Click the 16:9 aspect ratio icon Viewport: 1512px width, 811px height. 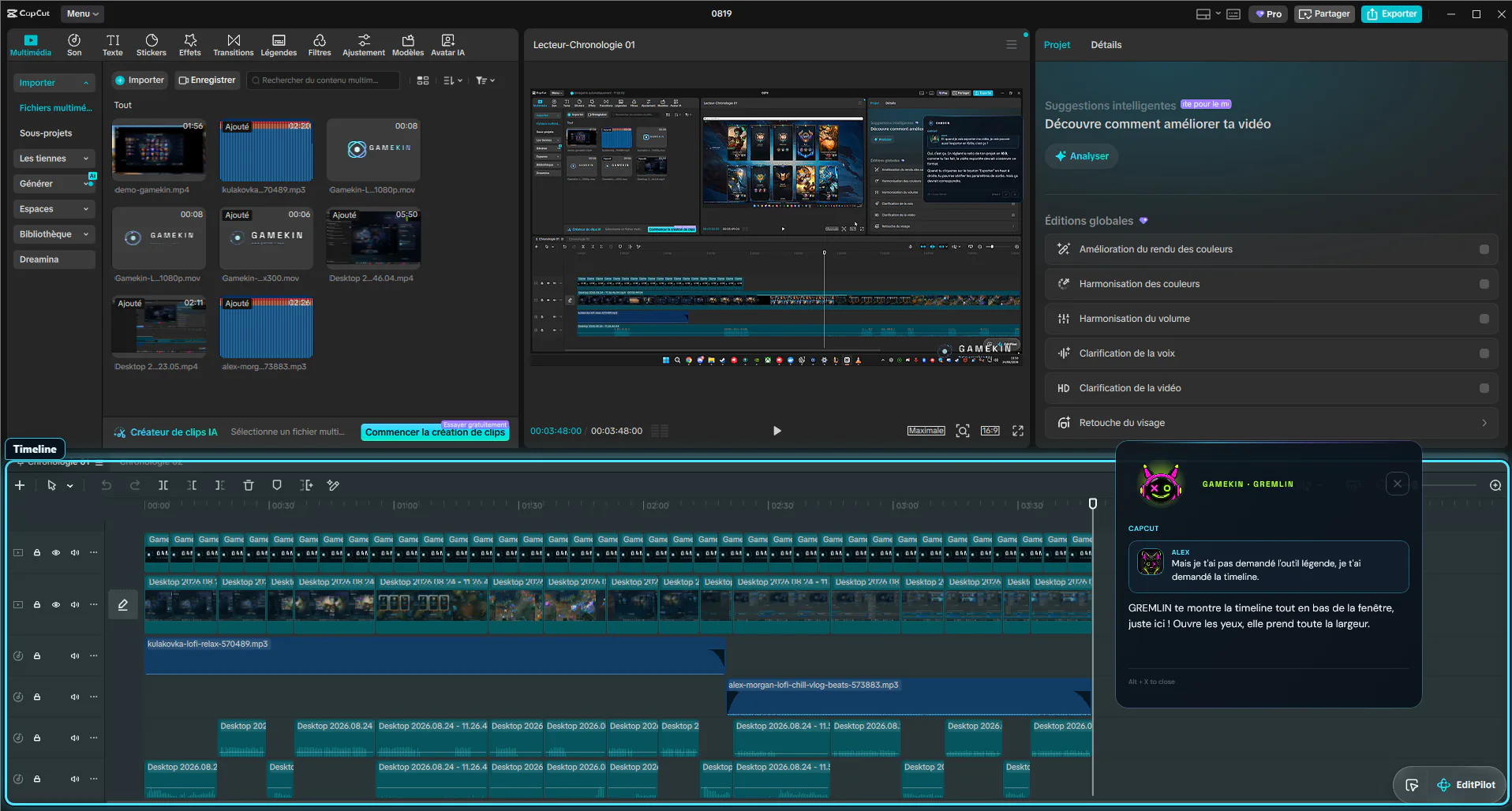point(990,431)
